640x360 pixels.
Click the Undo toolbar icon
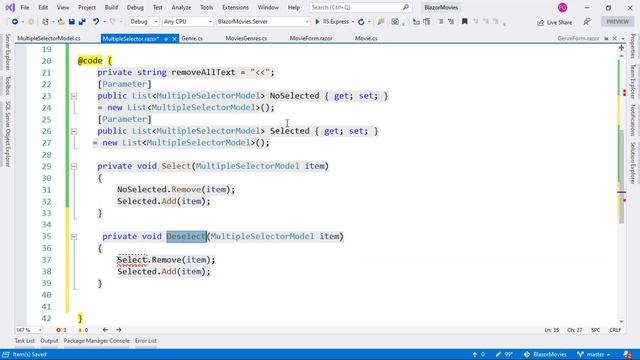96,22
